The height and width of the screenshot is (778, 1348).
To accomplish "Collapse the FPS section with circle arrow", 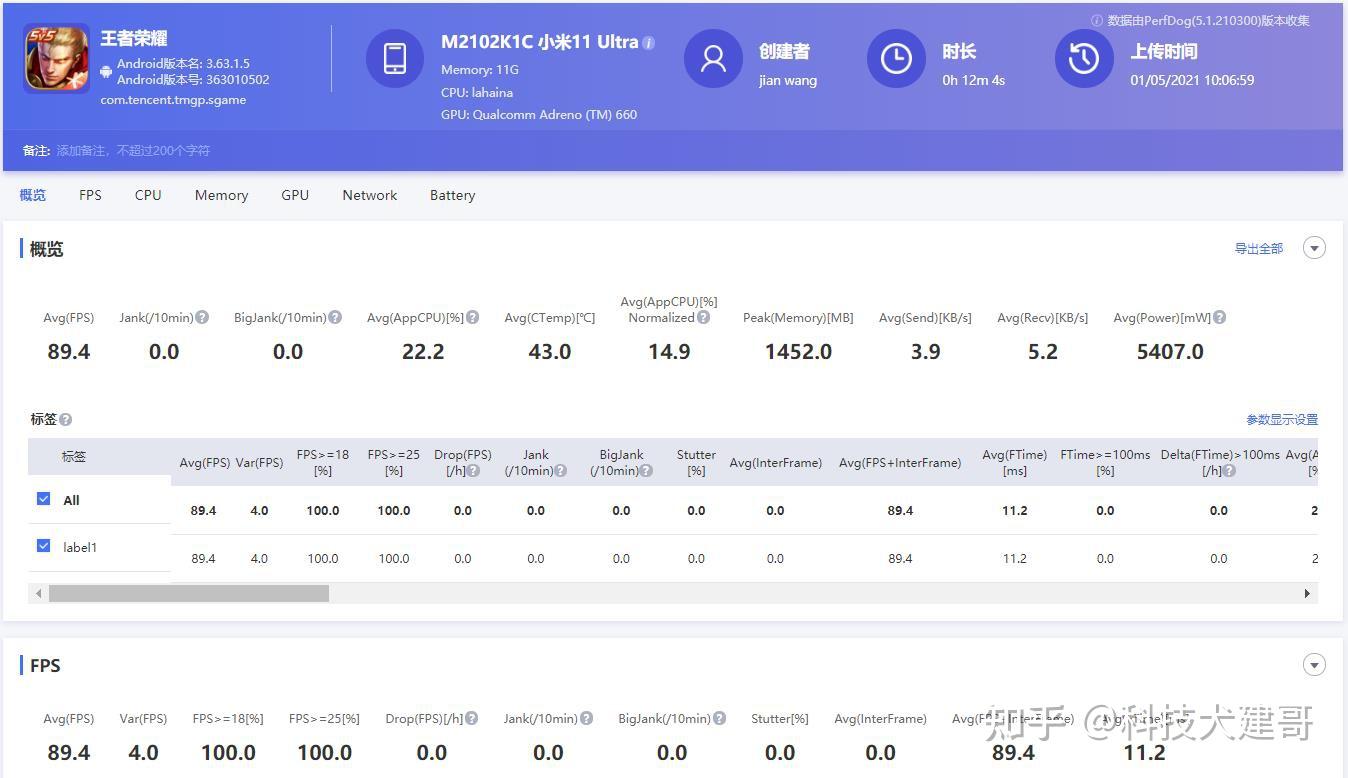I will pyautogui.click(x=1314, y=665).
